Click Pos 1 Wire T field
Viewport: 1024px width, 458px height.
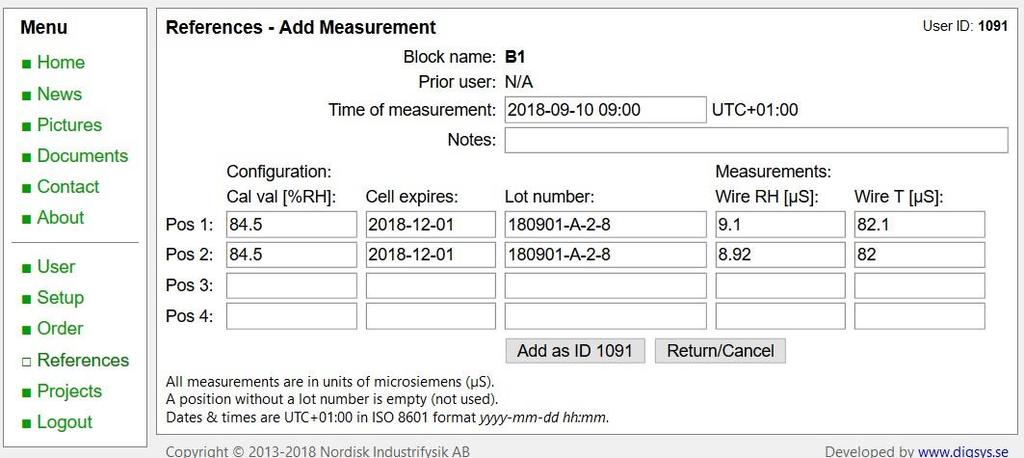point(919,225)
